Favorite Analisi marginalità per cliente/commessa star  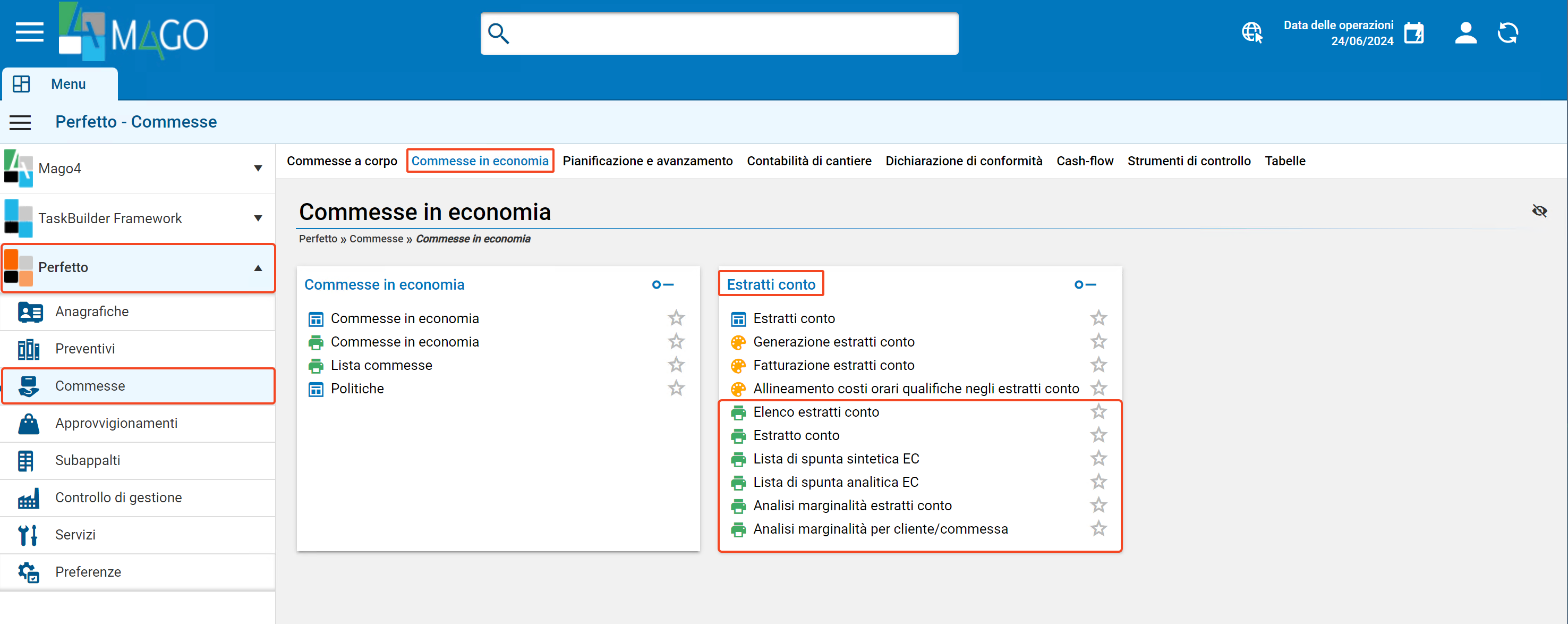point(1098,529)
